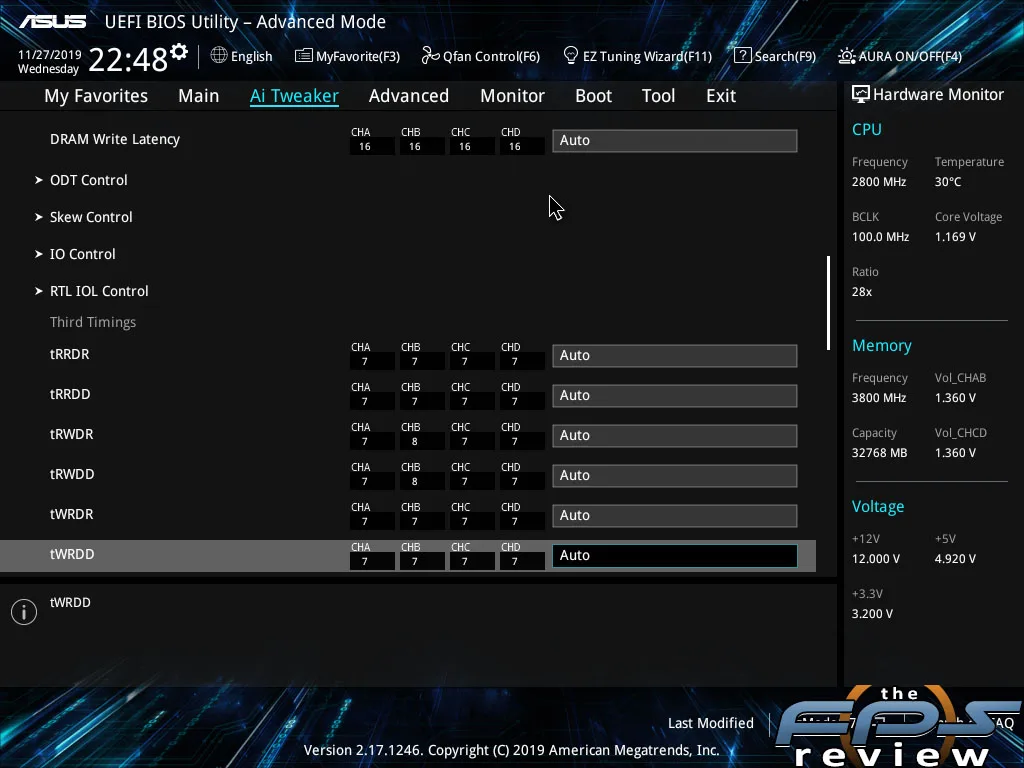The image size is (1024, 768).
Task: Open tRRDD Auto value field
Action: [675, 396]
